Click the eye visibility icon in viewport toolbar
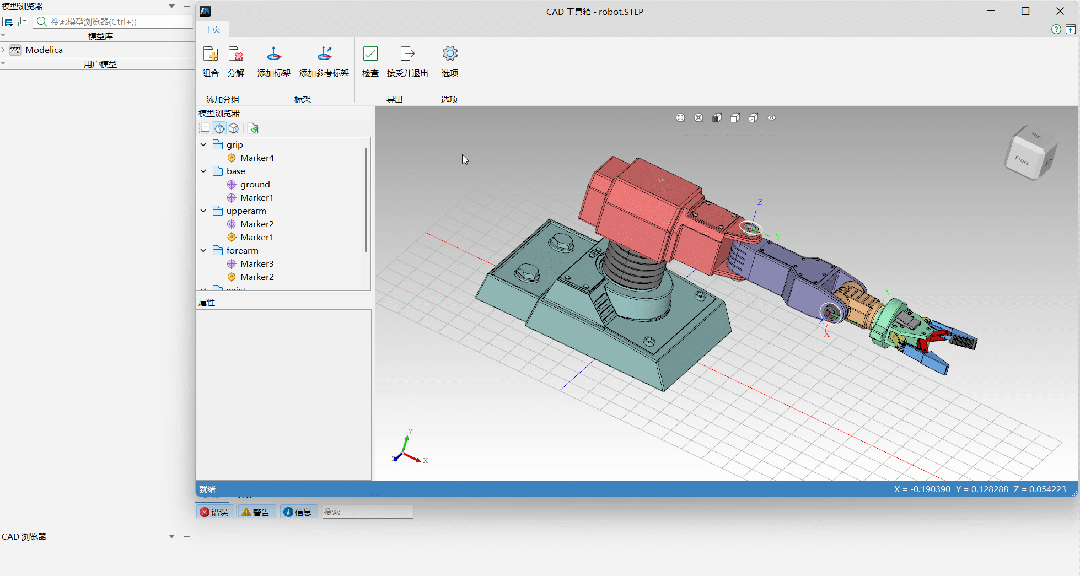Viewport: 1080px width, 576px height. pos(771,118)
